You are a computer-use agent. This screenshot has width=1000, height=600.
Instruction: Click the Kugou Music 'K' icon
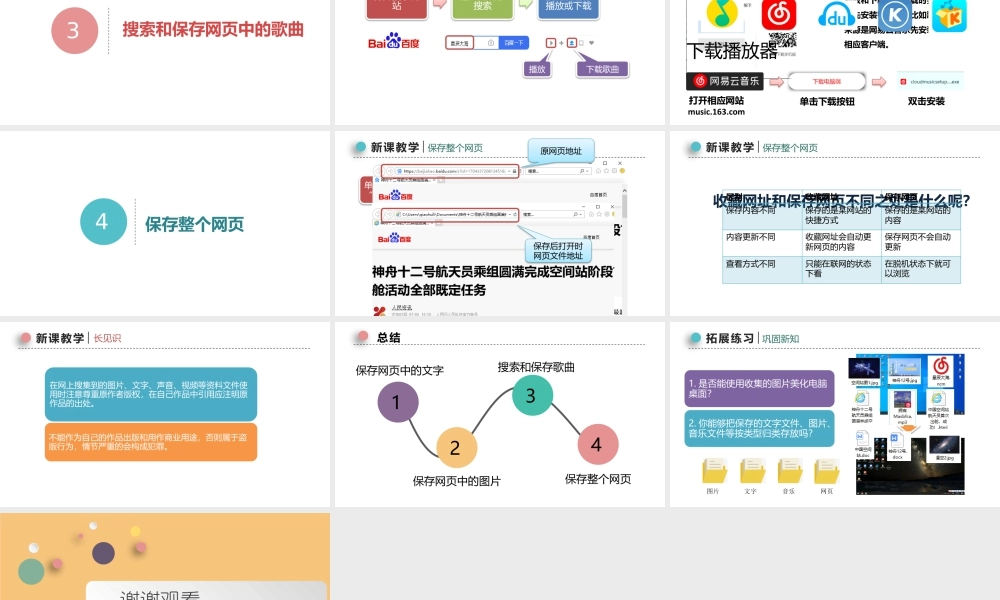pyautogui.click(x=894, y=14)
